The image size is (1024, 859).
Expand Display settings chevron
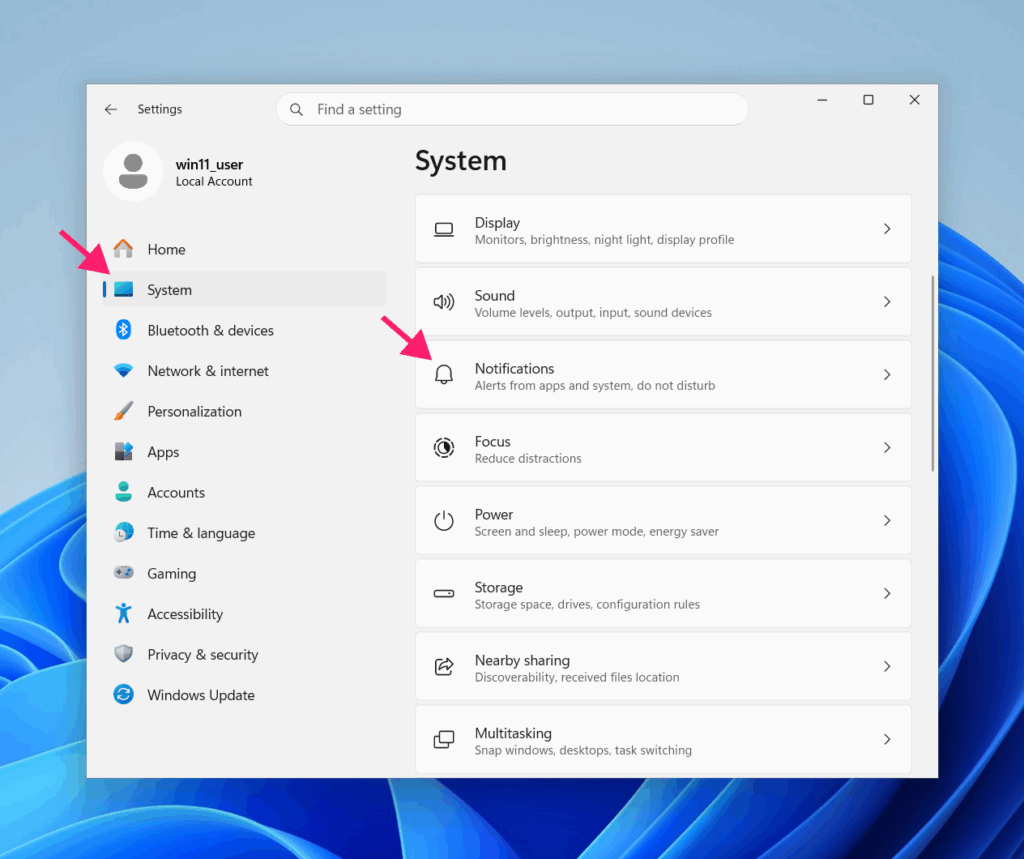[887, 229]
